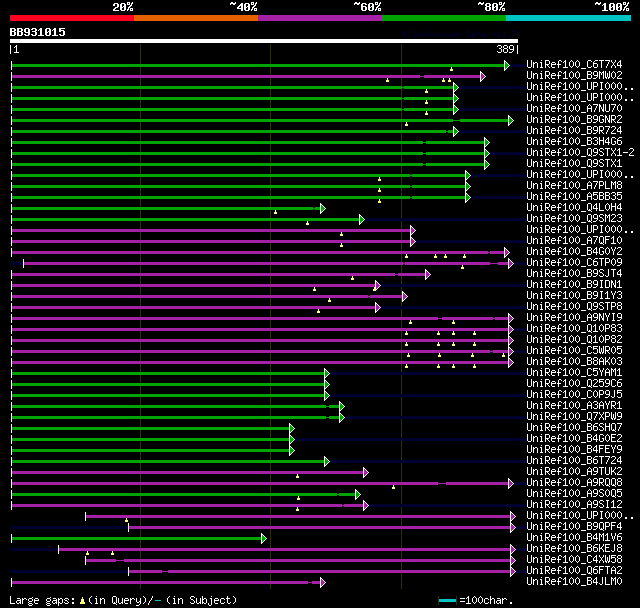Screen dimensions: 640x608
Task: Click the orange ~40% identity legend segment
Action: click(x=196, y=18)
